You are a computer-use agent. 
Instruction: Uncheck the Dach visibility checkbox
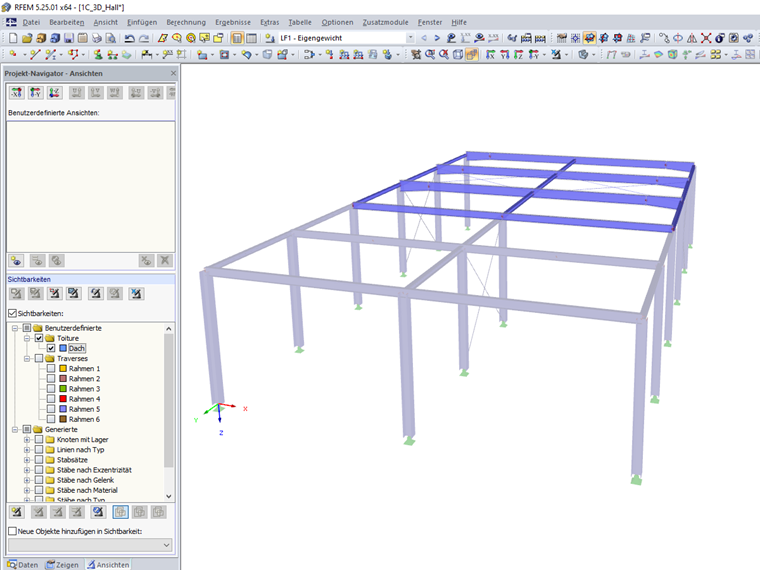(x=51, y=348)
